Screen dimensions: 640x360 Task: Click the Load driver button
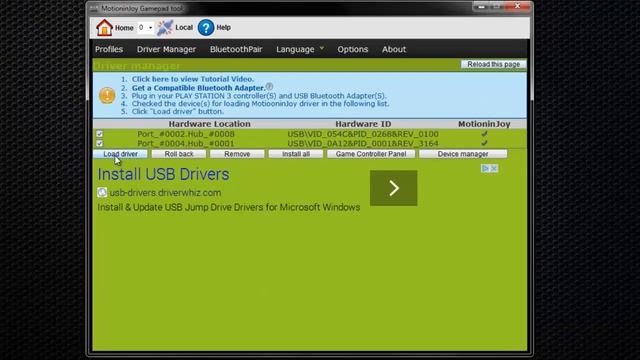click(x=120, y=154)
